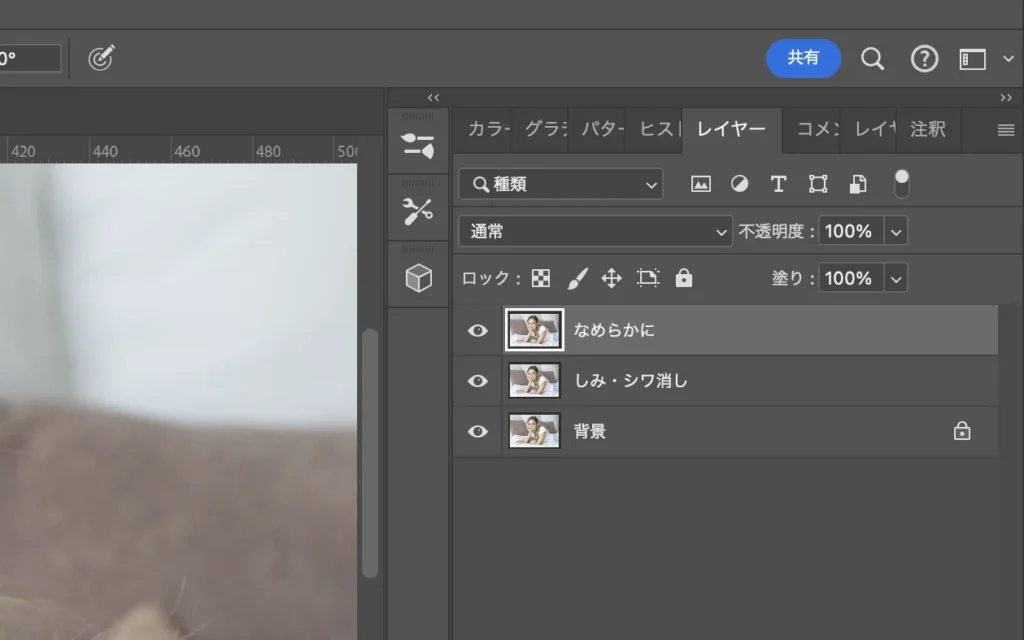Screen dimensions: 1024x640
Task: Hide the なめらかに layer
Action: (x=478, y=330)
